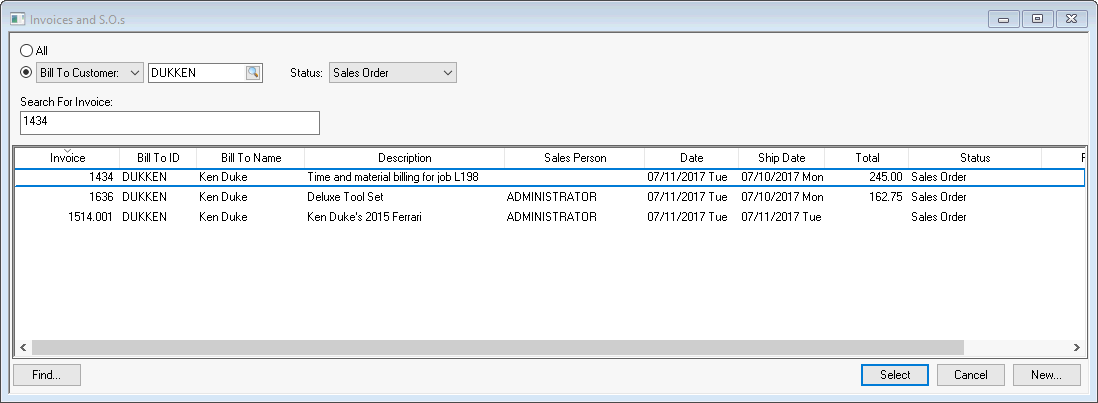Click the Invoices window title bar icon
This screenshot has width=1098, height=403.
tap(17, 19)
